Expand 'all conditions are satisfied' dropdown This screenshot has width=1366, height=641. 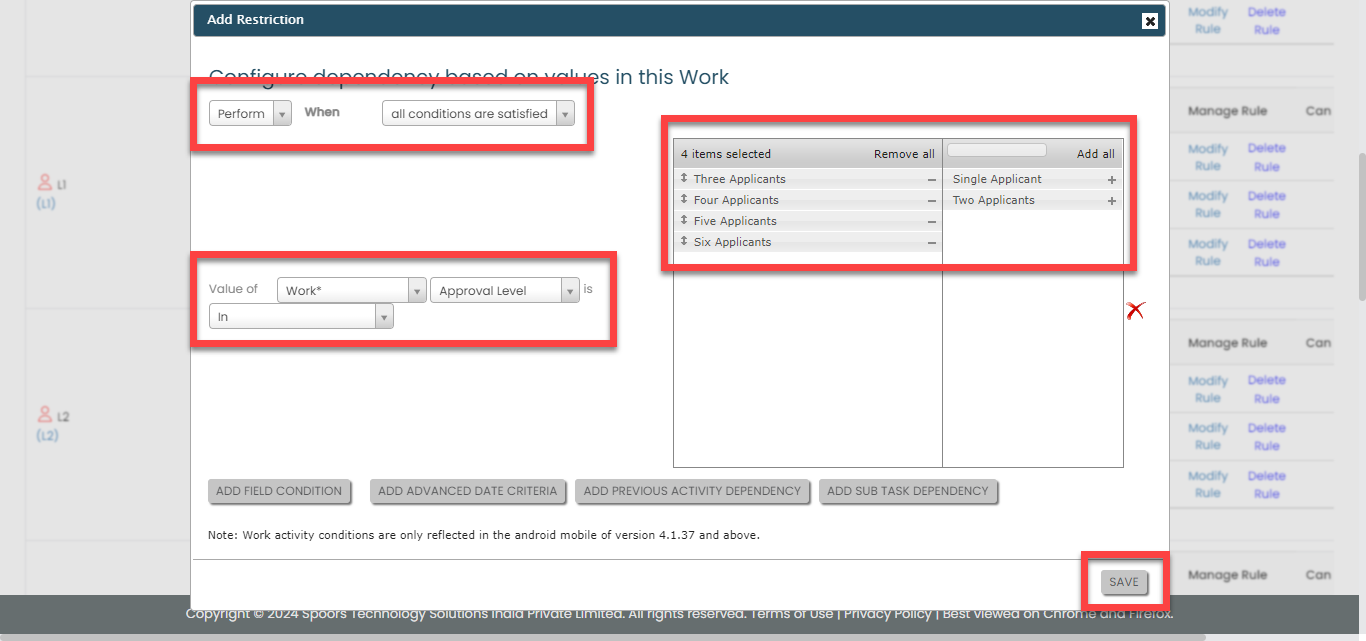pyautogui.click(x=478, y=114)
